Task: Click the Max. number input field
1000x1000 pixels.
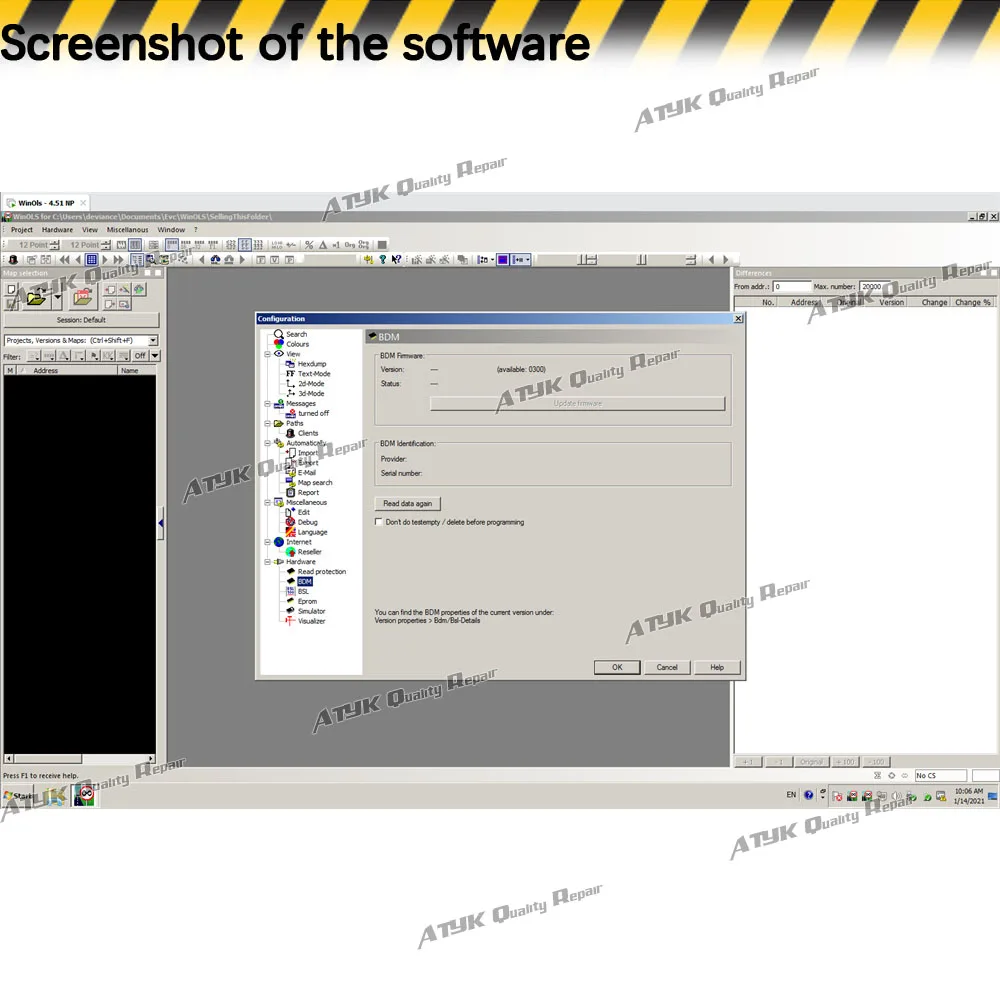Action: 878,287
